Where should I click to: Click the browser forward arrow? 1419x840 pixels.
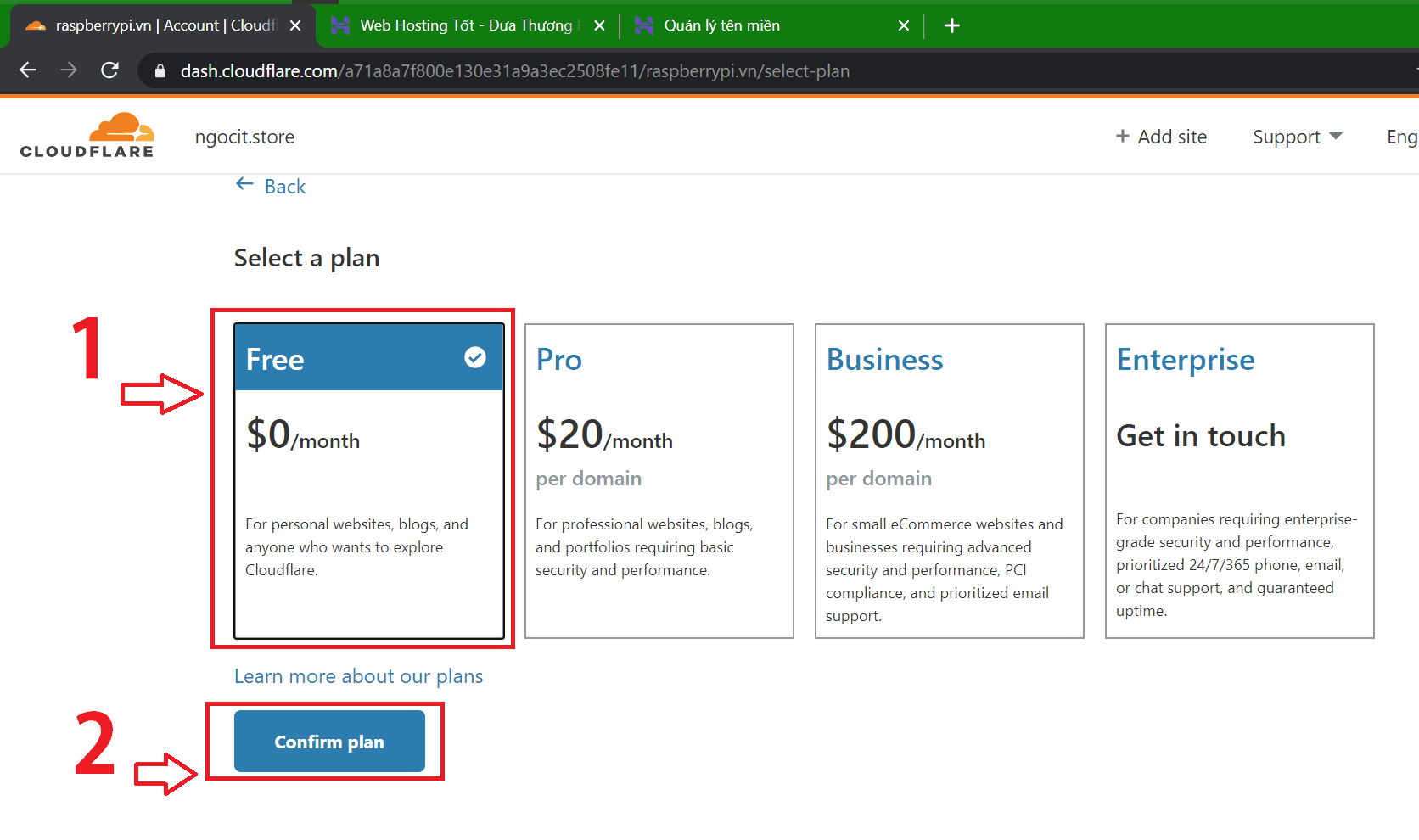point(69,70)
